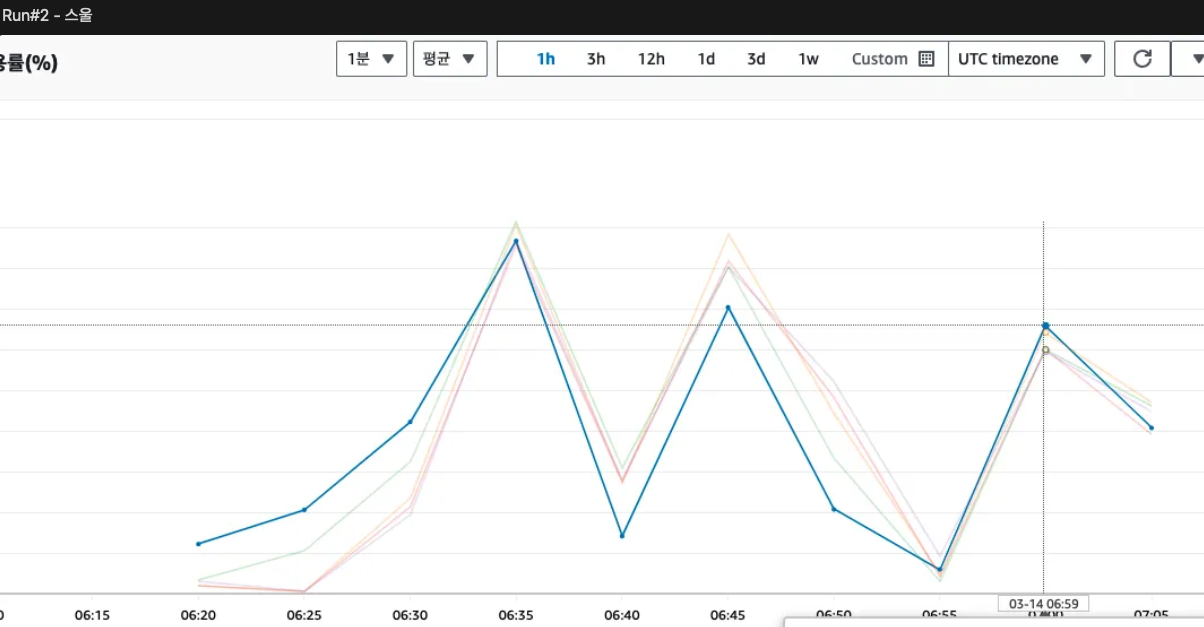Image resolution: width=1204 pixels, height=627 pixels.
Task: Click blue data point at 06:45
Action: 728,308
